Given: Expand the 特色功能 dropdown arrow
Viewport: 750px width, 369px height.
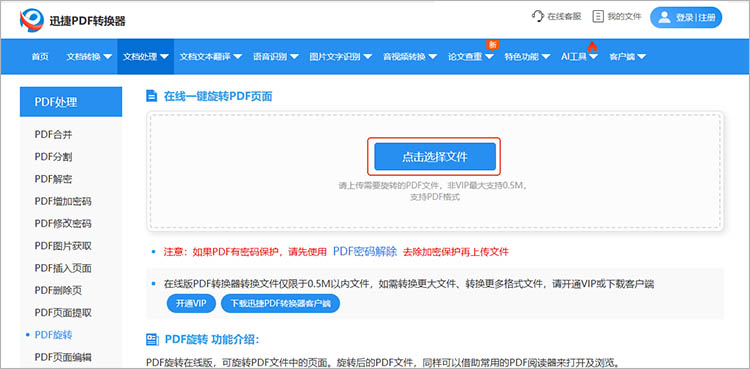Looking at the screenshot, I should click(546, 56).
